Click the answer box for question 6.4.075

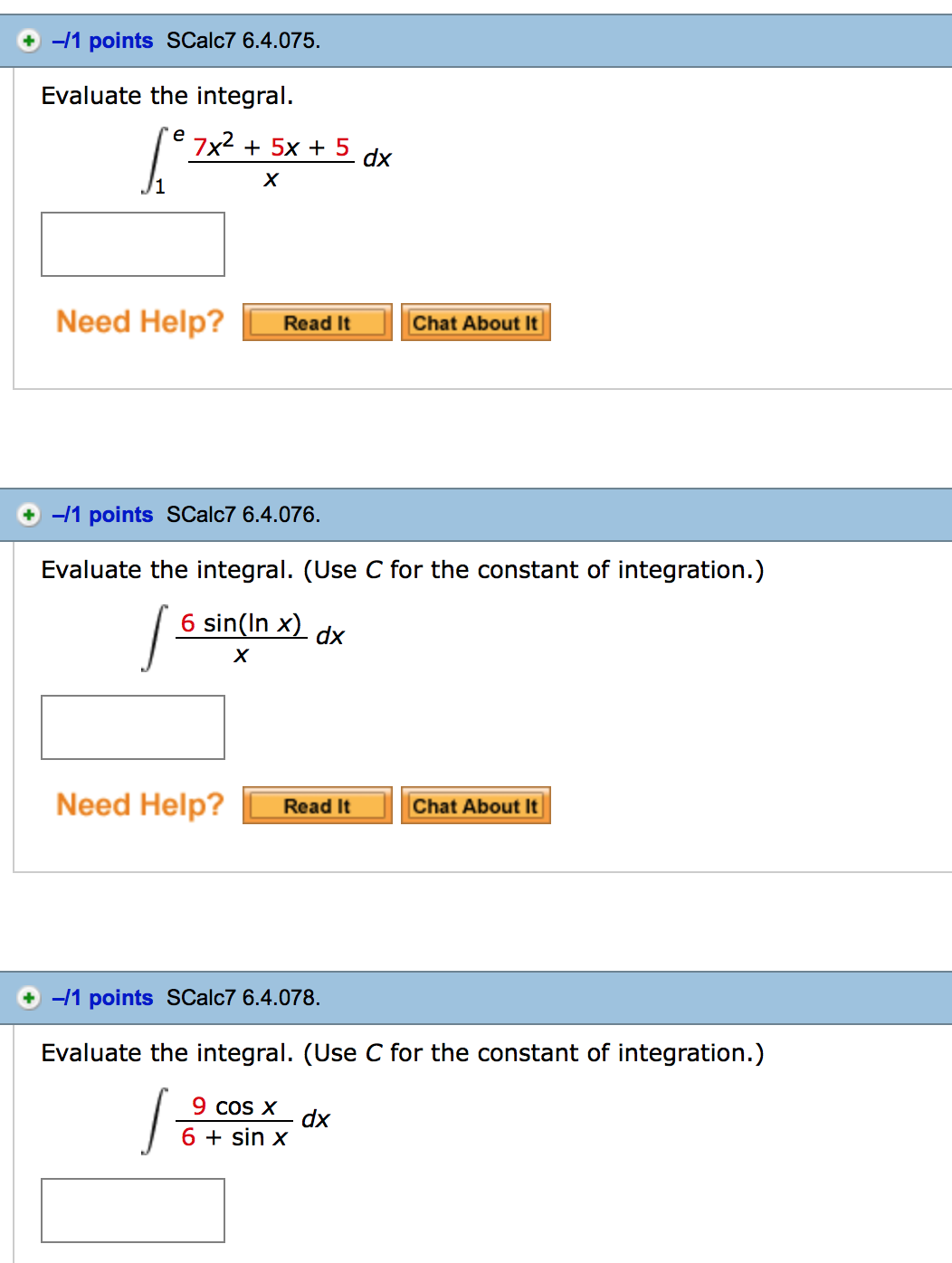point(132,244)
